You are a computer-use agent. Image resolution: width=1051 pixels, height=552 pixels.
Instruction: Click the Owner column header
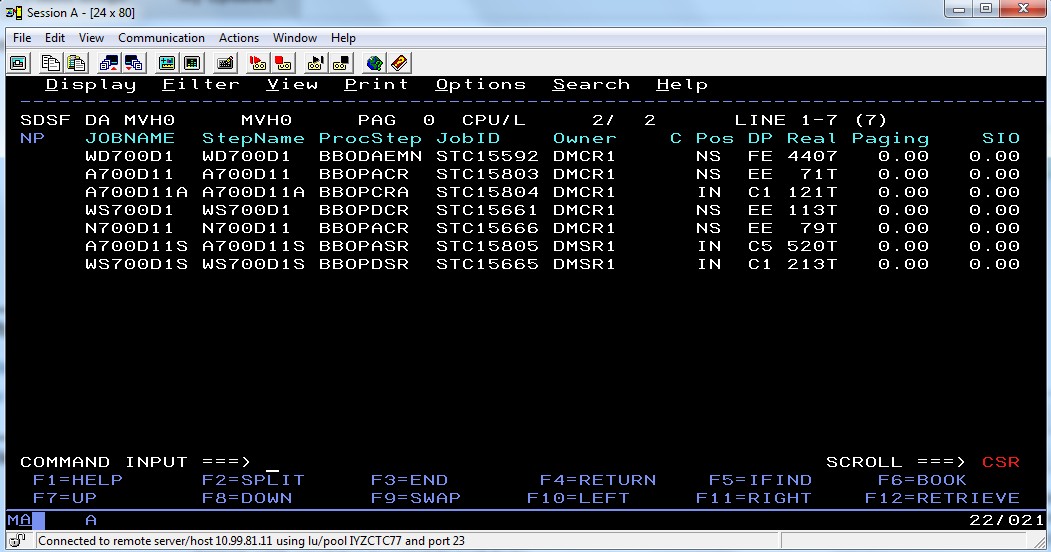[x=584, y=139]
